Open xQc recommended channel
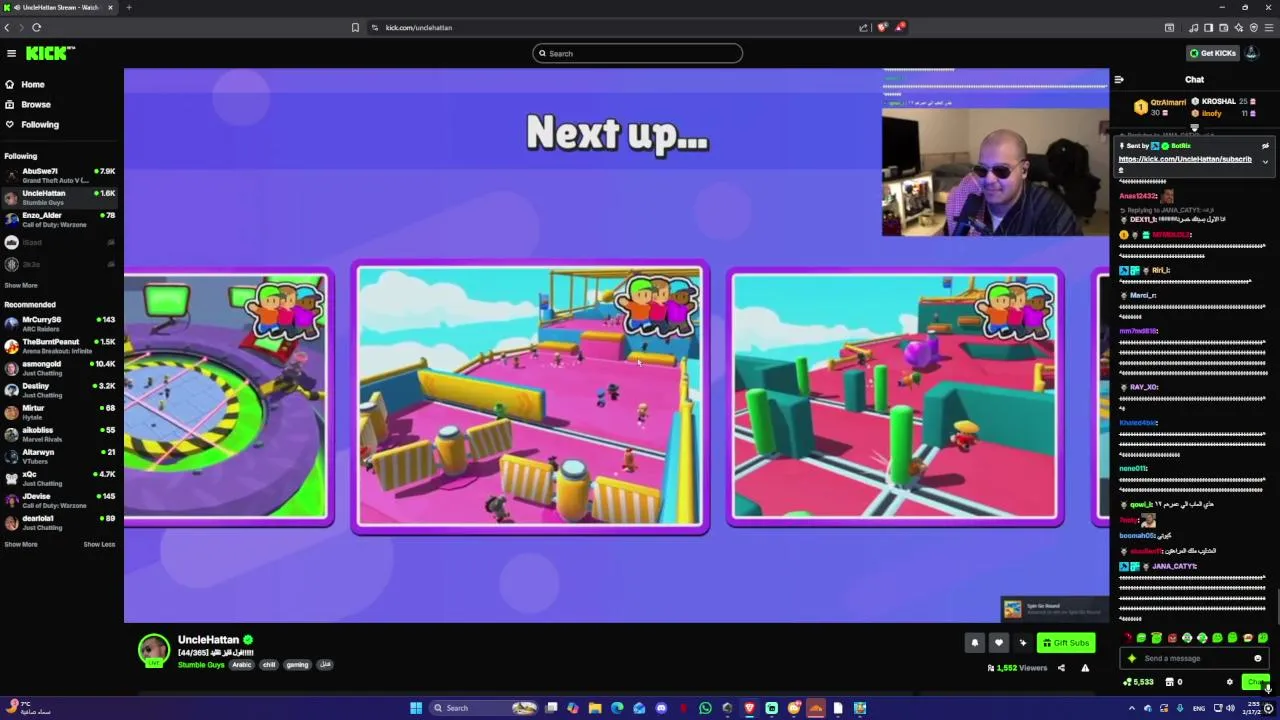1280x720 pixels. coord(60,478)
